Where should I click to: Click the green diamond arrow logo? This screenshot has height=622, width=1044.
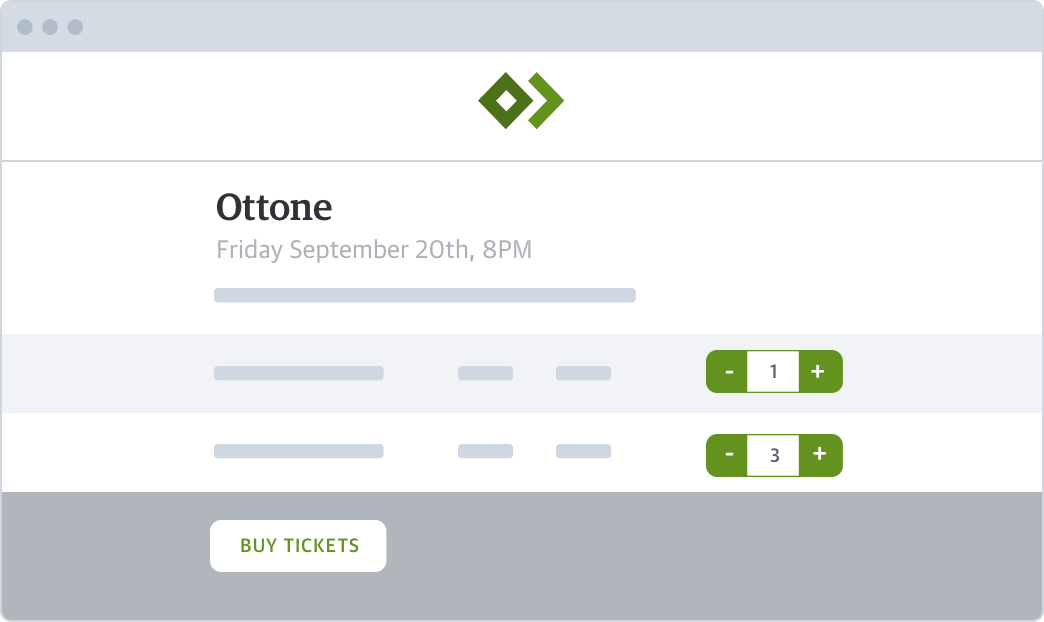tap(521, 101)
